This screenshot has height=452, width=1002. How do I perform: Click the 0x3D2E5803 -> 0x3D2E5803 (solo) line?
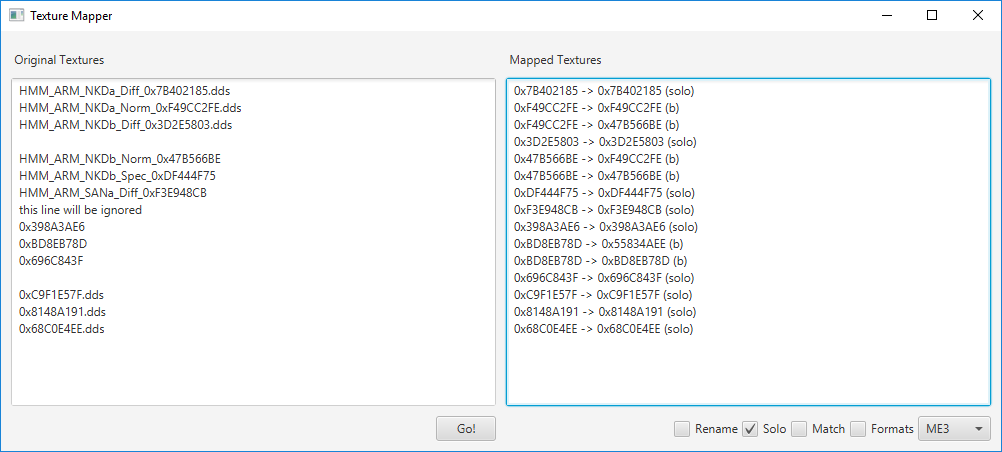click(605, 142)
